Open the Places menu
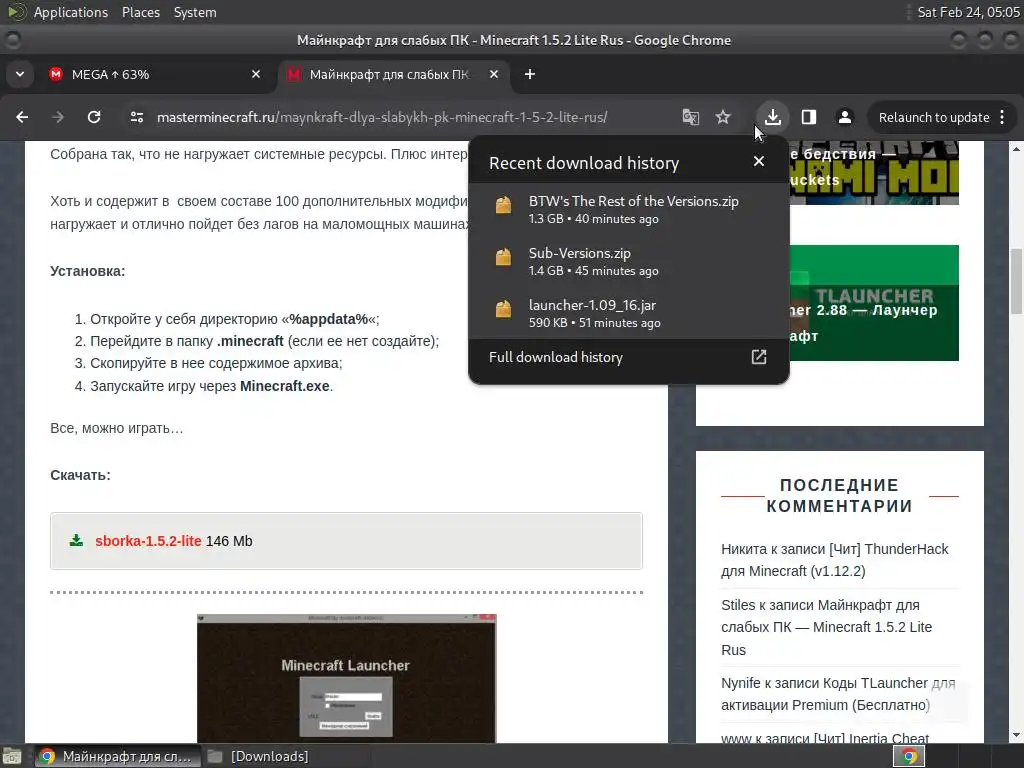Screen dimensions: 1024x768 pyautogui.click(x=140, y=12)
